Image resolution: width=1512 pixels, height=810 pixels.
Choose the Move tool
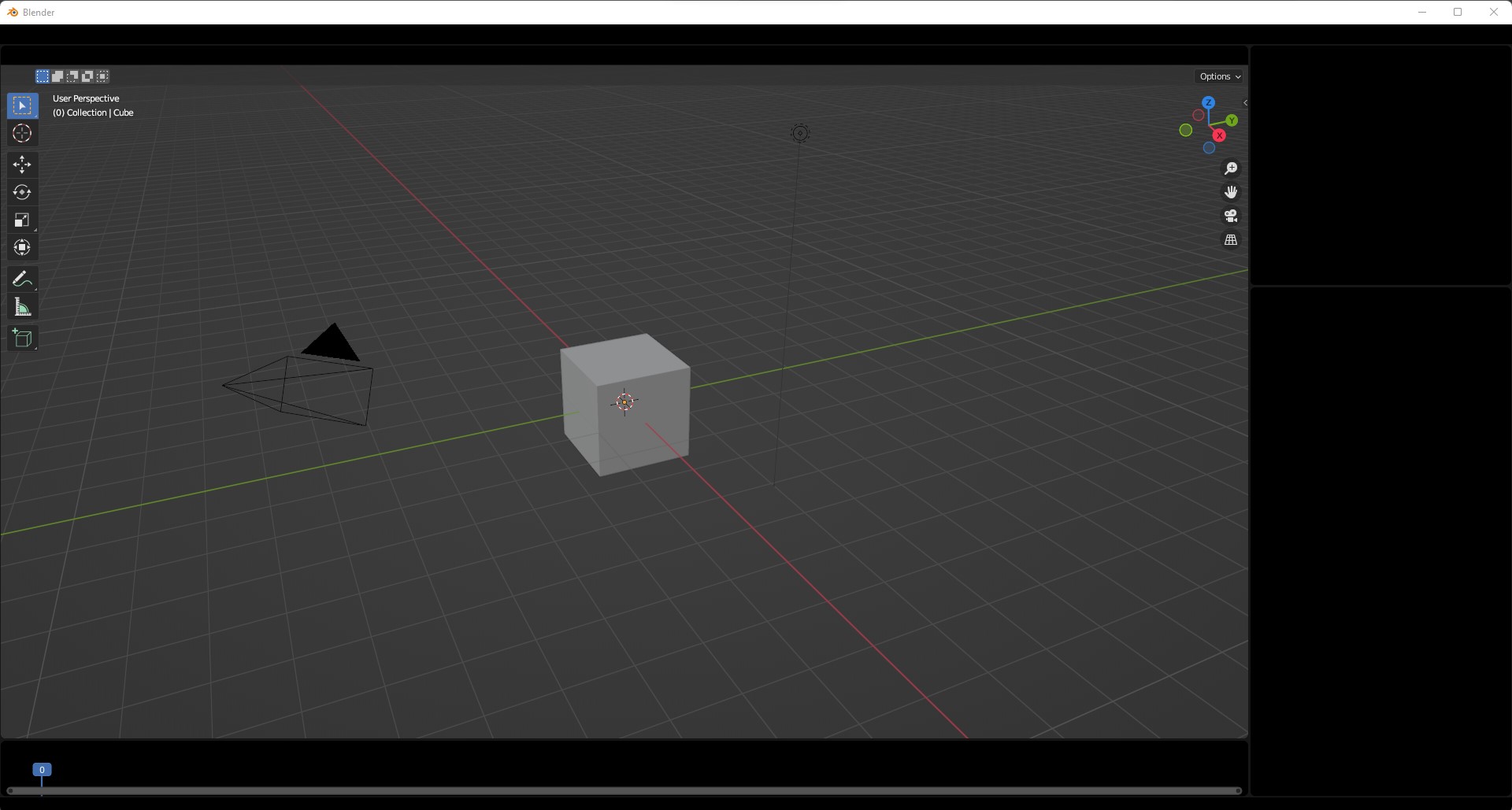[22, 165]
